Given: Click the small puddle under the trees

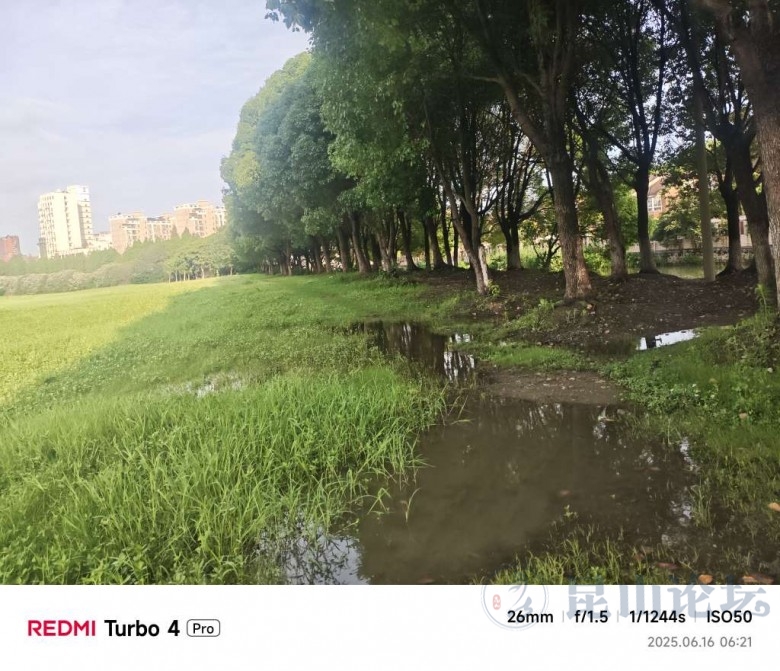Looking at the screenshot, I should click(669, 339).
